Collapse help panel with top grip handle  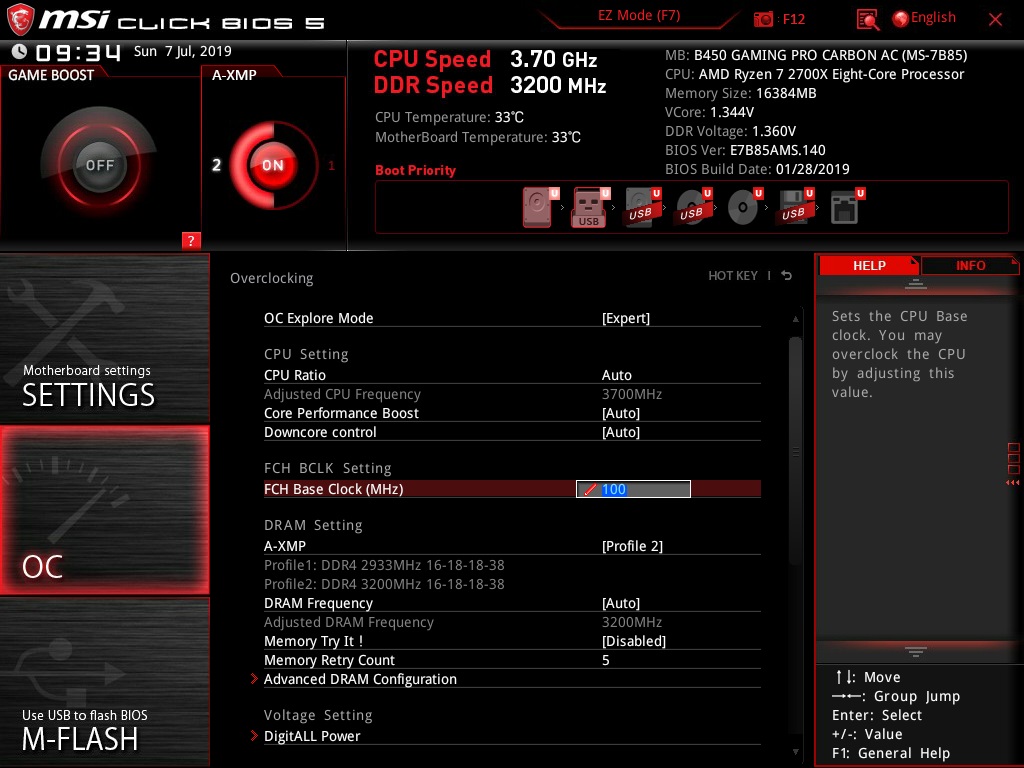point(916,284)
